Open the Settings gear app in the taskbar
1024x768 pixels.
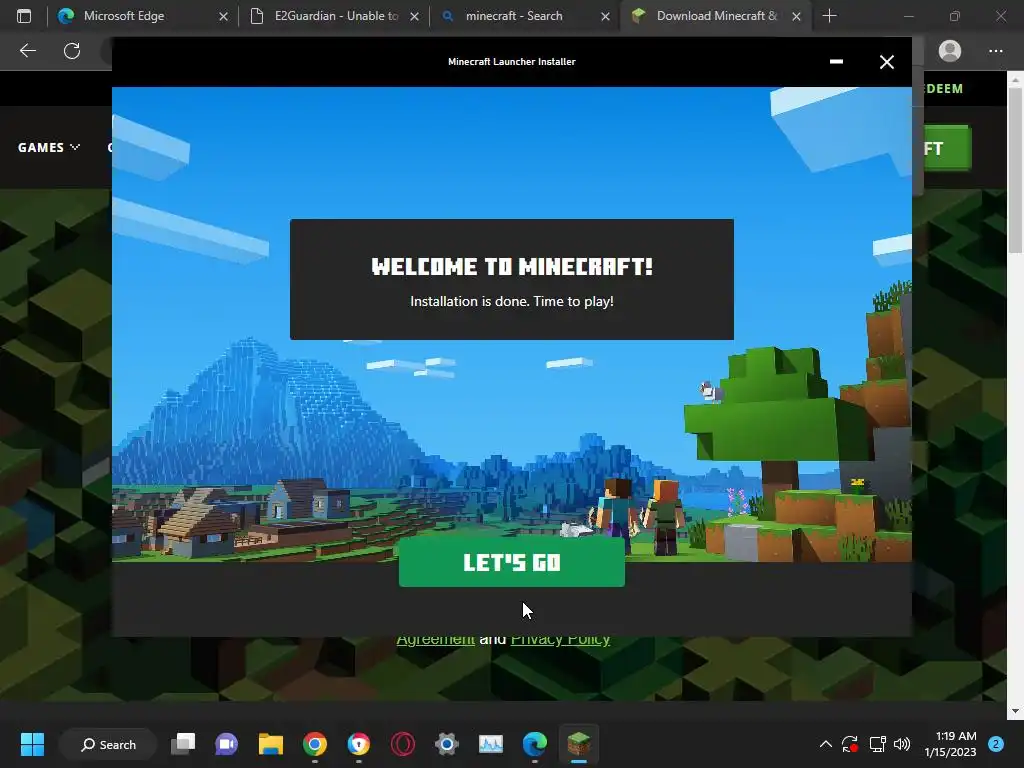(x=447, y=744)
